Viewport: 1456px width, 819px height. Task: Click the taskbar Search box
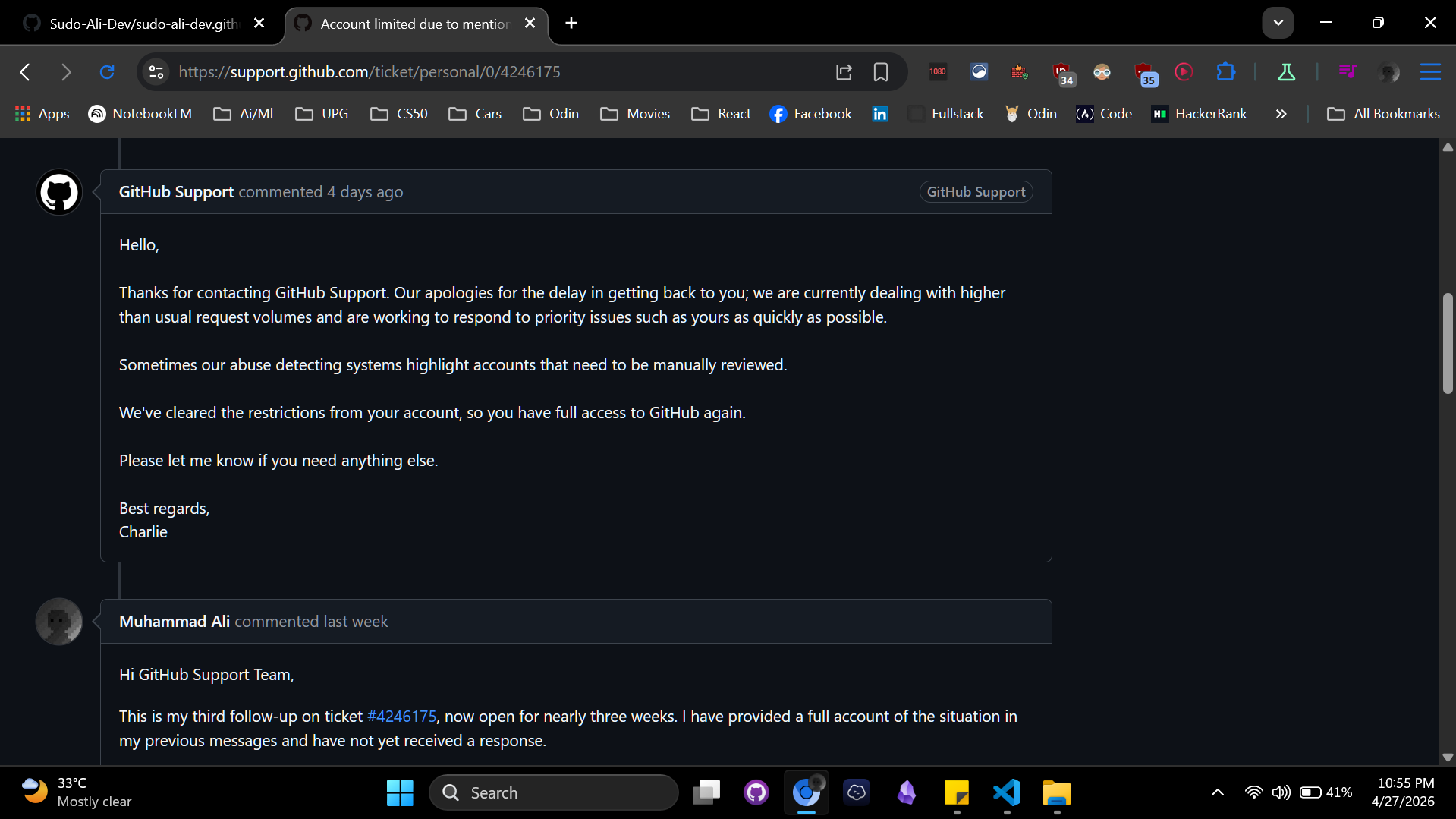[554, 793]
